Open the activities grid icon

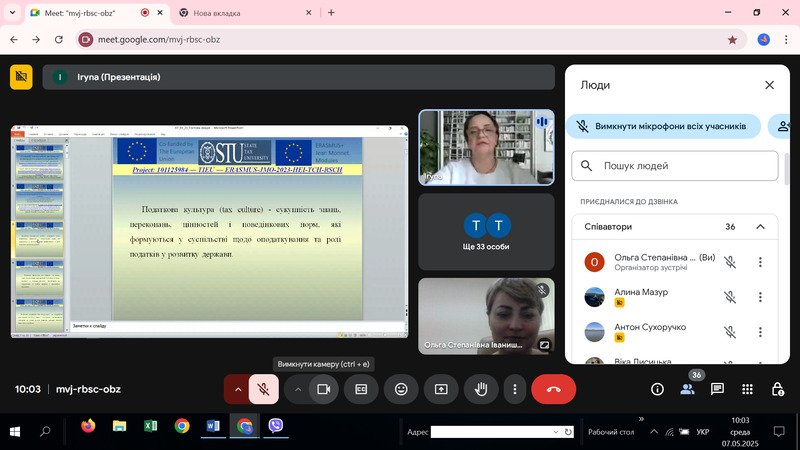click(x=747, y=389)
